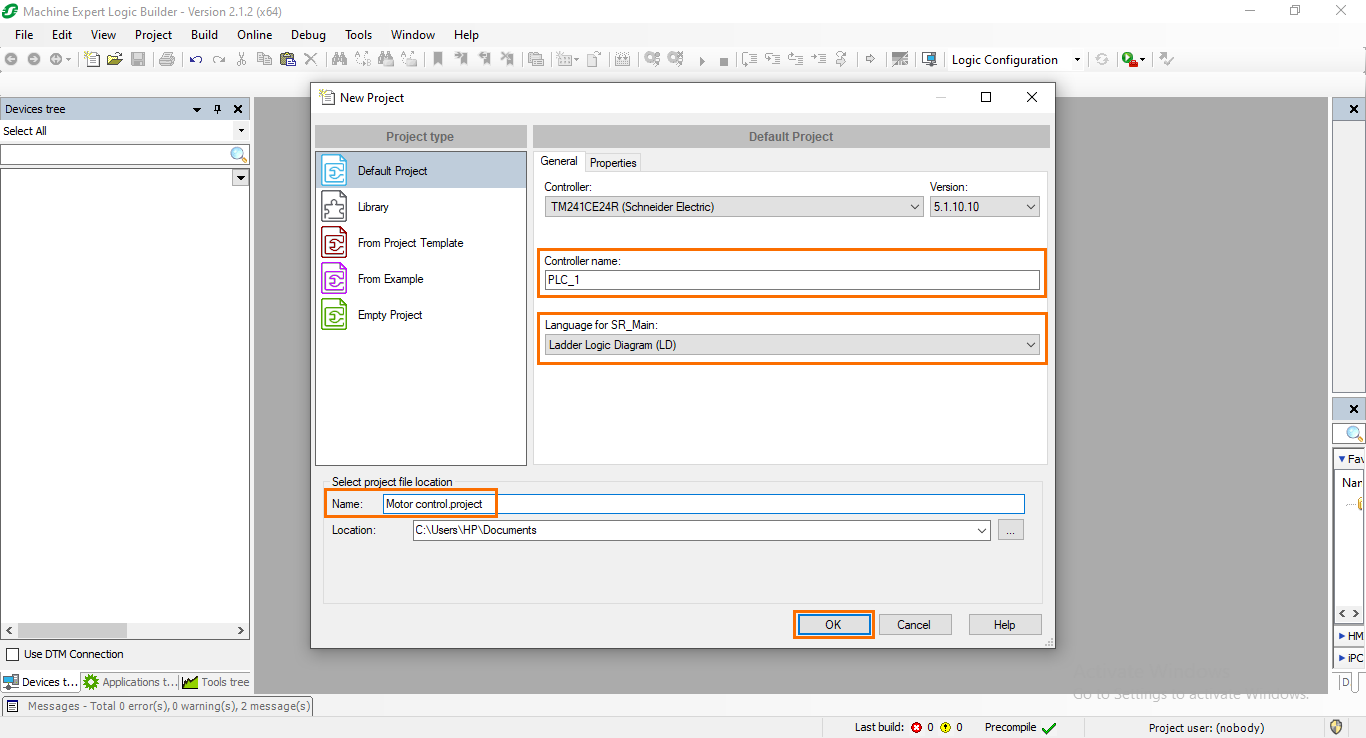Click the Start play icon in toolbar
1366x738 pixels.
coord(702,61)
